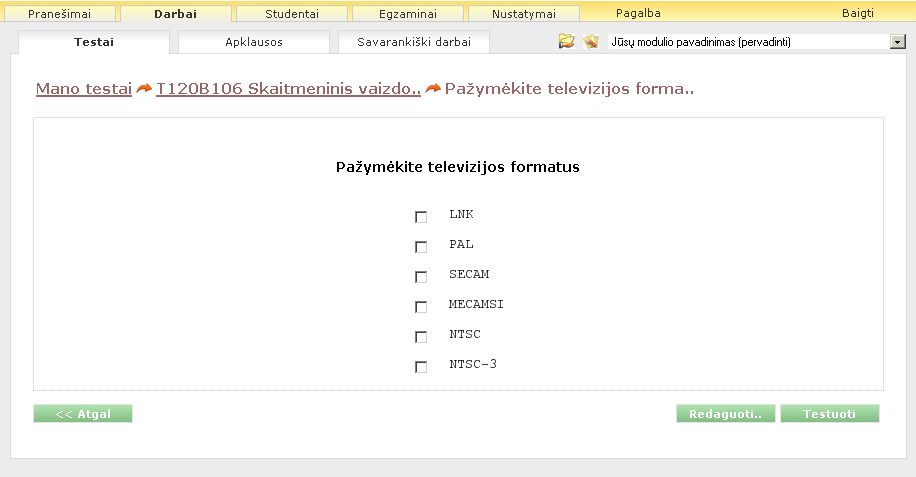
Task: Click the NTSC-3 answer label
Action: tap(473, 364)
